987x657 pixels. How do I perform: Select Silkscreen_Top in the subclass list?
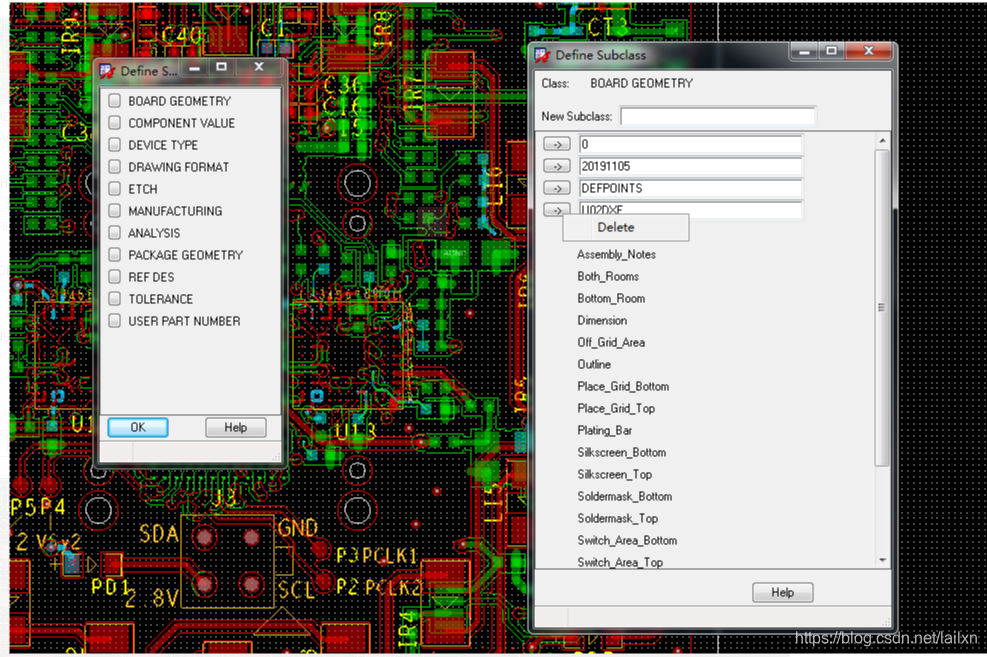pyautogui.click(x=614, y=475)
